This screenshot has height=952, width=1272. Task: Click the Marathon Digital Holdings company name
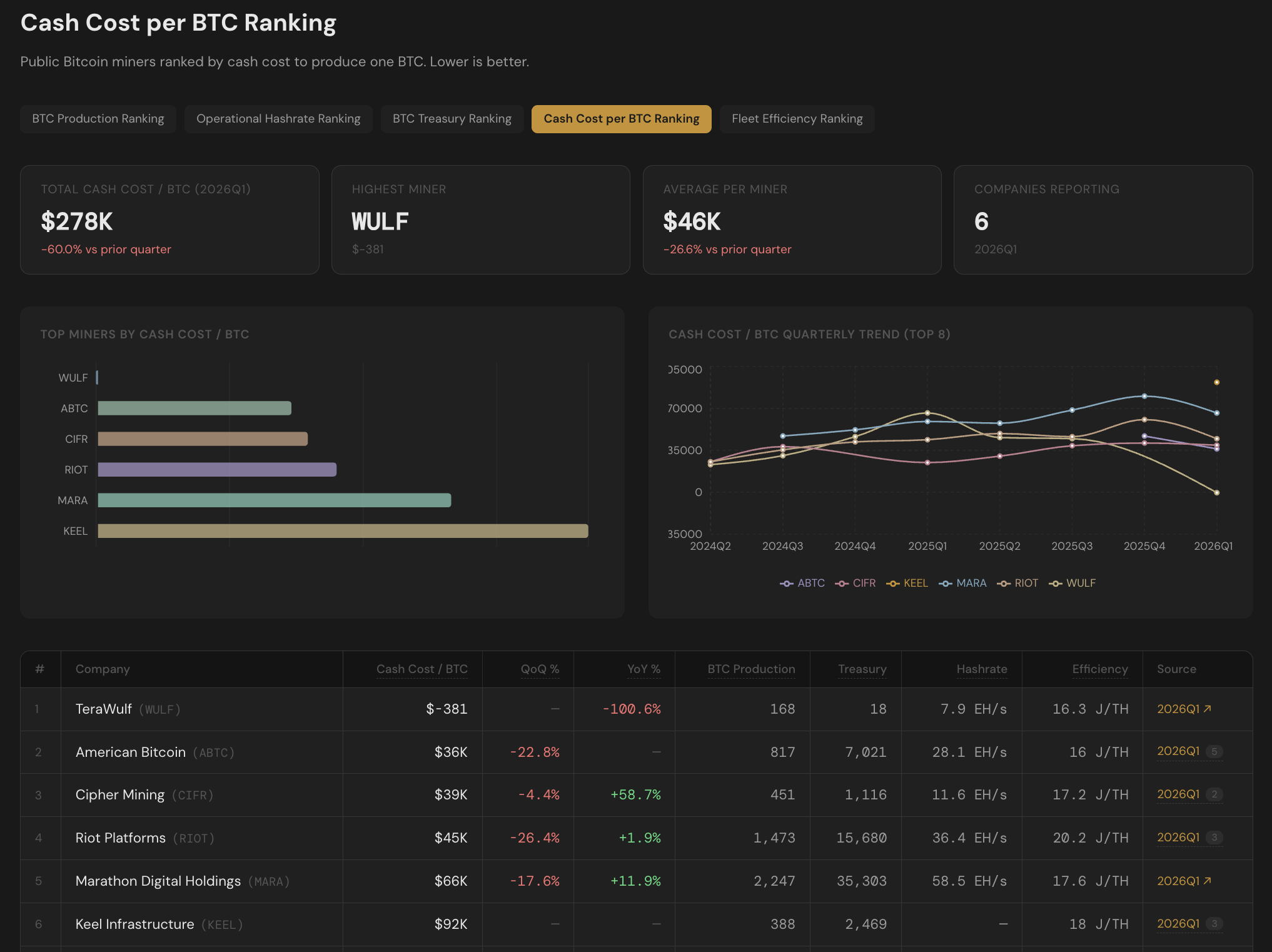[158, 881]
